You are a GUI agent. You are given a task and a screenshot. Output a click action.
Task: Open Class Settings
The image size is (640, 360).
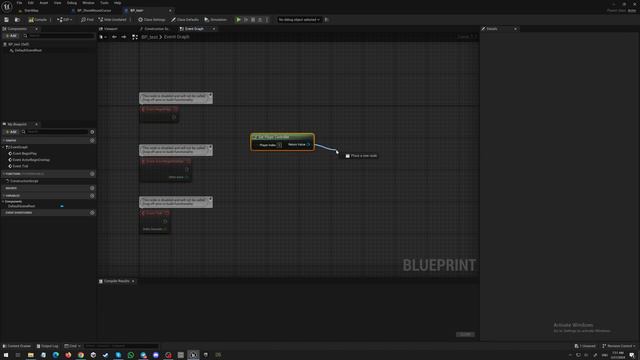(x=152, y=20)
